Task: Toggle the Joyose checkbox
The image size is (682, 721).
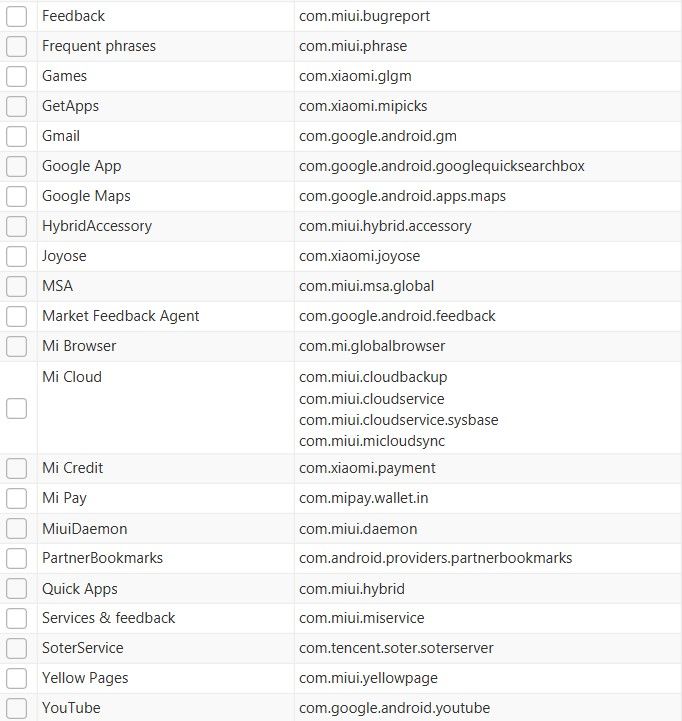Action: pos(17,257)
